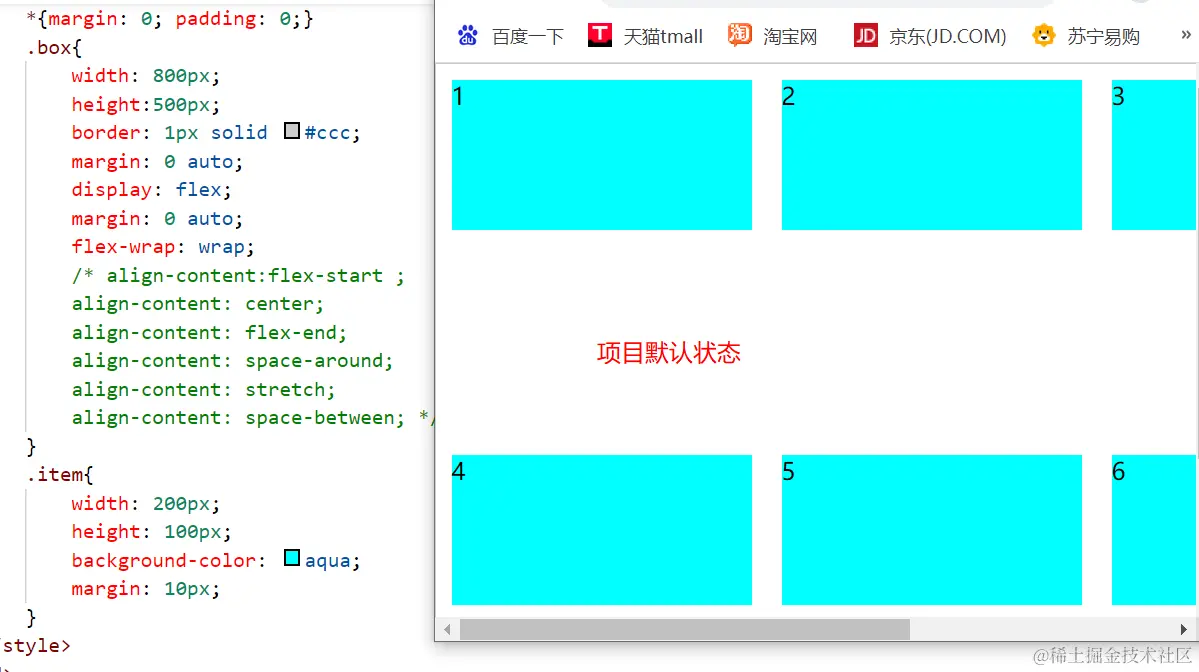Click flex item box number 1
This screenshot has height=672, width=1199.
(x=602, y=154)
